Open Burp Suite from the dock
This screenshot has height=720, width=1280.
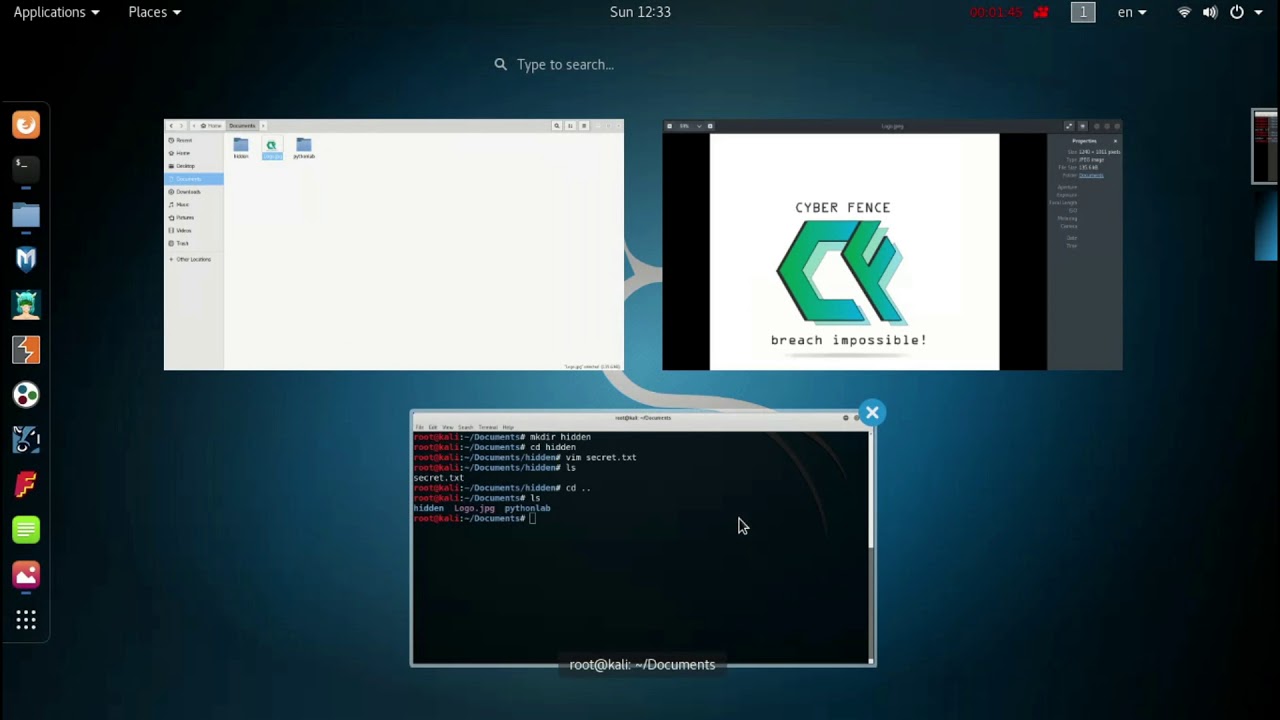26,350
